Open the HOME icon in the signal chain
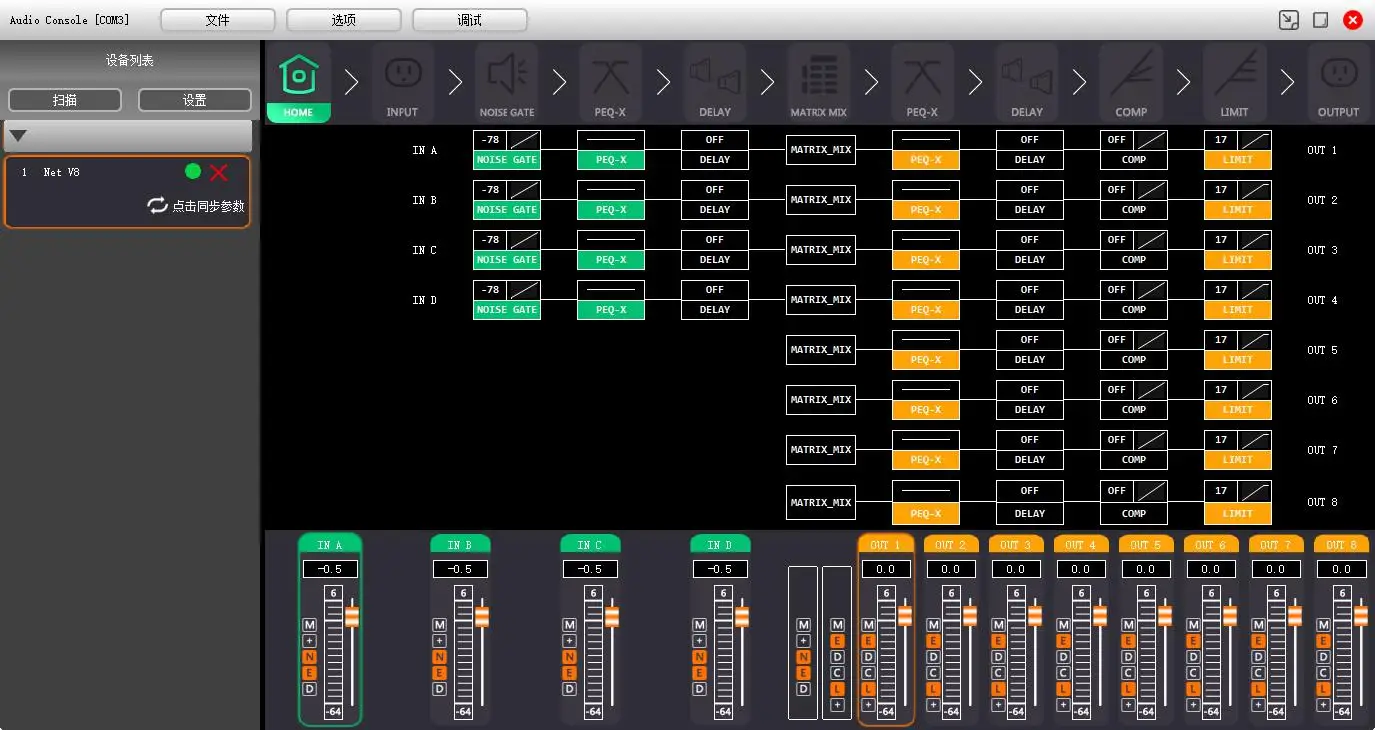The image size is (1375, 730). (298, 76)
